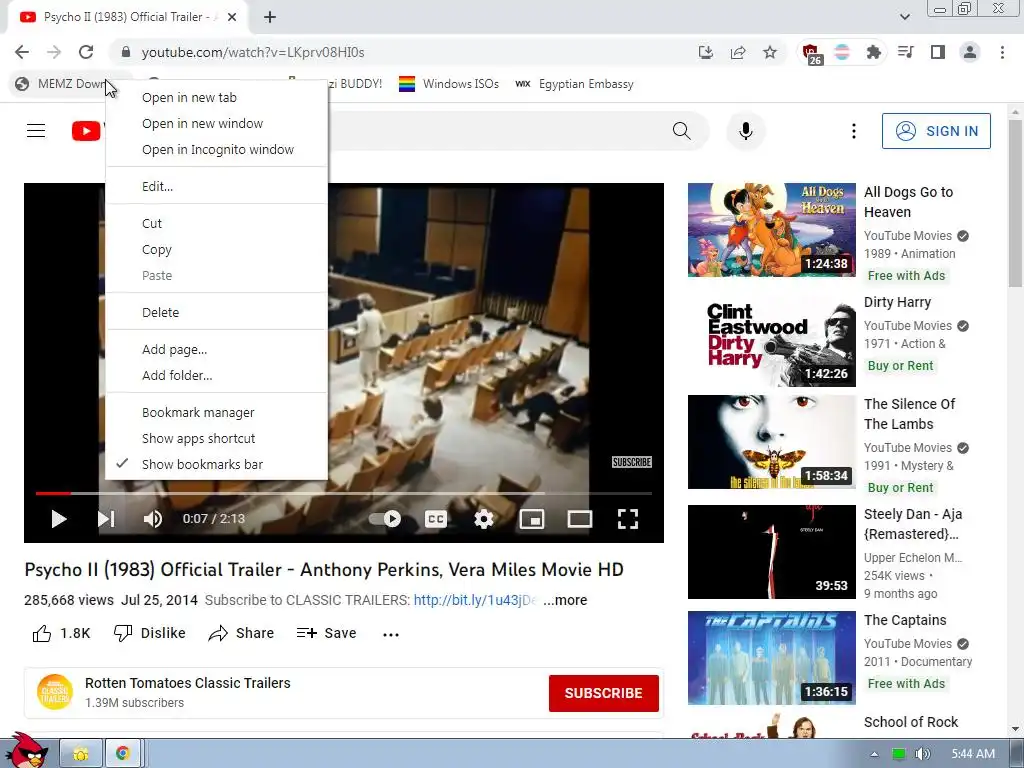This screenshot has height=768, width=1024.
Task: Open the YouTube hamburger guide menu
Action: 36,131
